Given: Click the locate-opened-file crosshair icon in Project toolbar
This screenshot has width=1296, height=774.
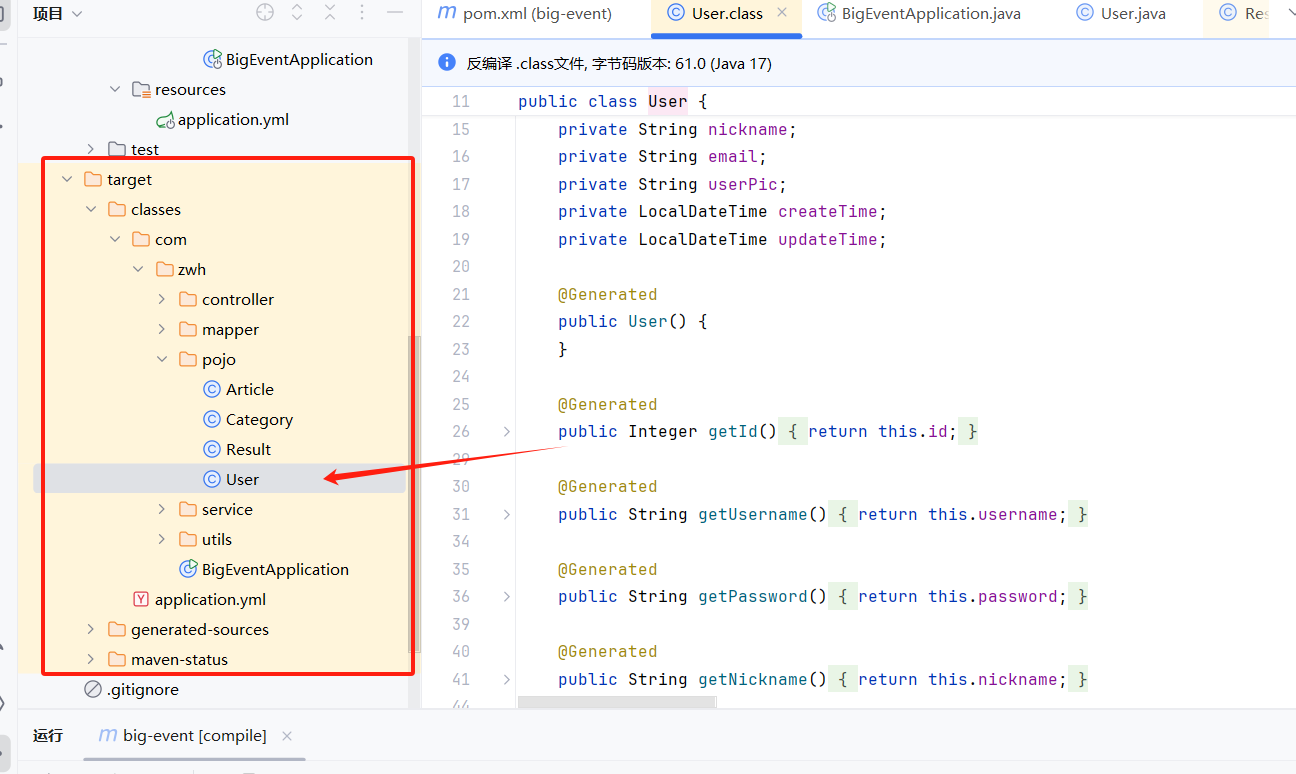Looking at the screenshot, I should 264,12.
